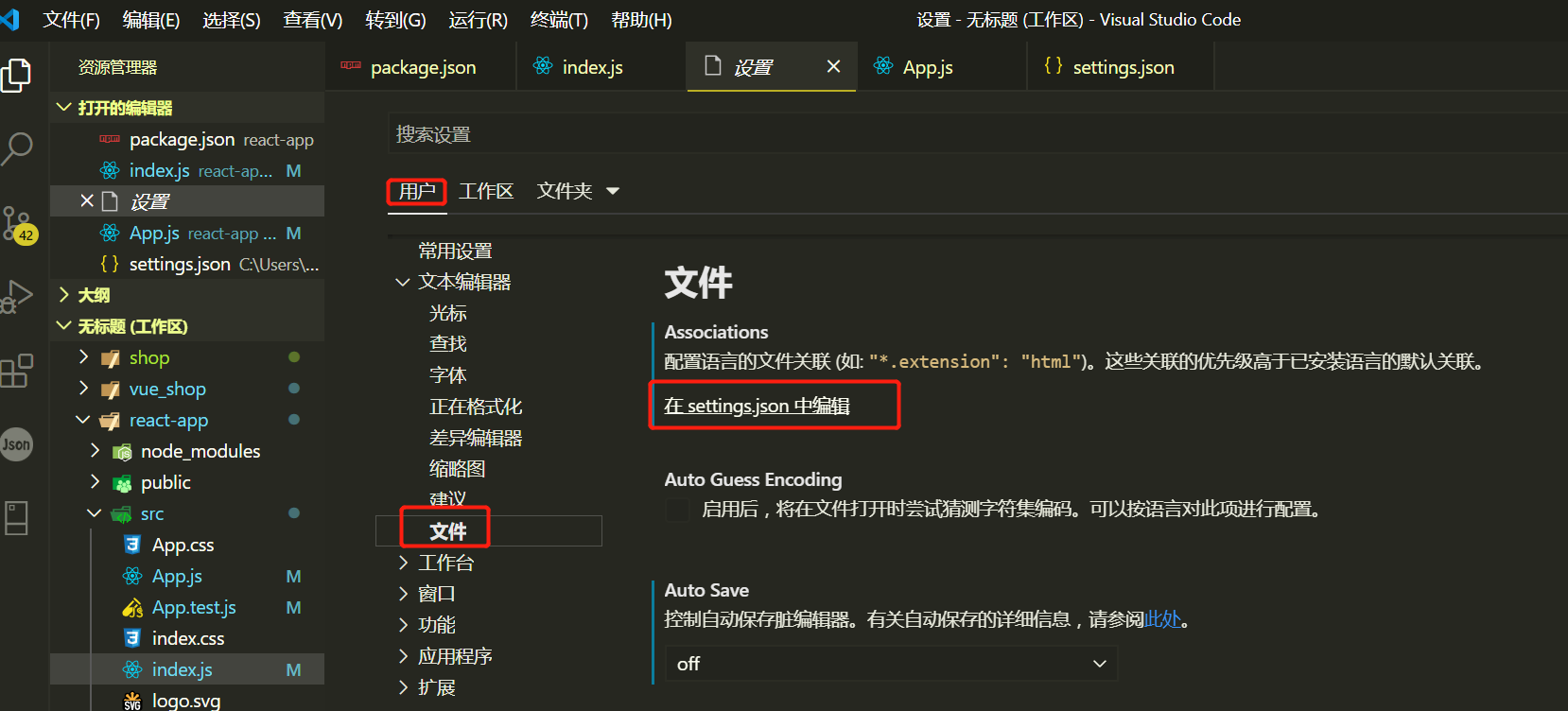Click the vue_shop folder icon
Screen dimensions: 1568x711
coord(111,390)
